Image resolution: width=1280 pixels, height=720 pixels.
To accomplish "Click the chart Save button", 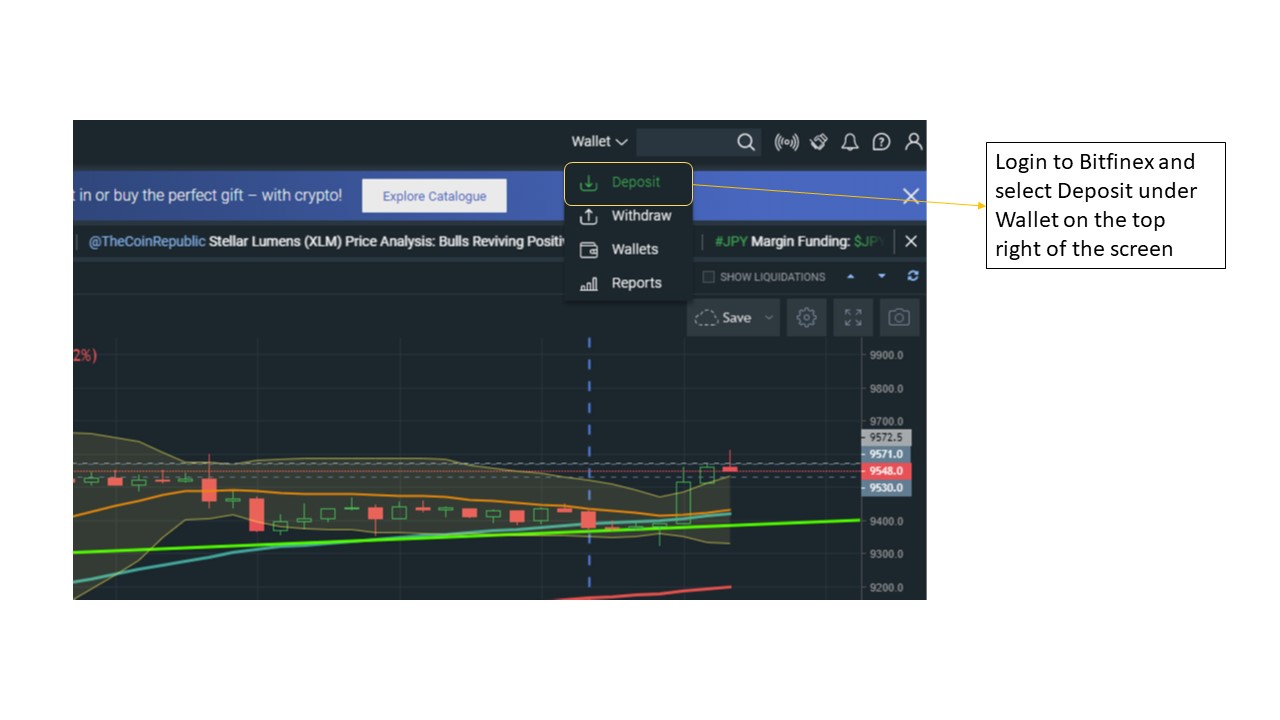I will (x=723, y=318).
